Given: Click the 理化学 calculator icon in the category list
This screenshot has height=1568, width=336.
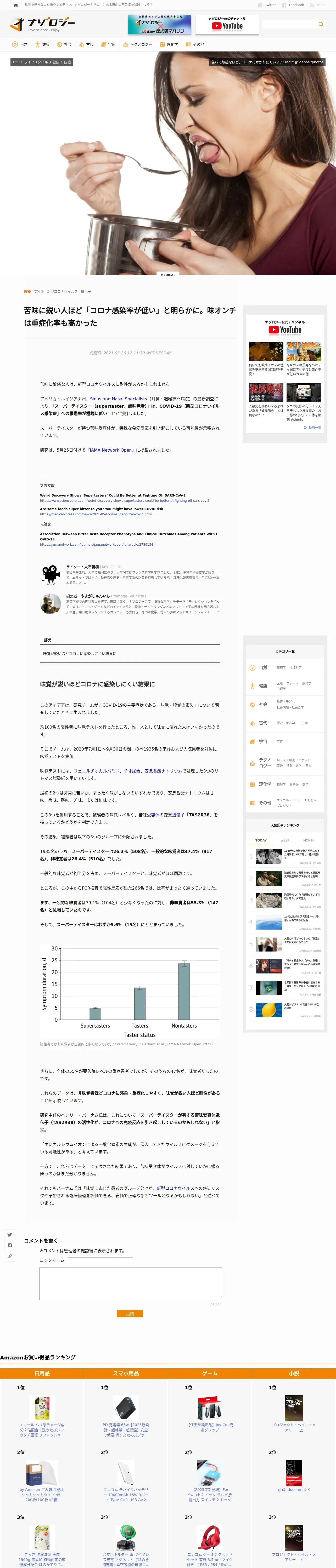Looking at the screenshot, I should coord(253,785).
